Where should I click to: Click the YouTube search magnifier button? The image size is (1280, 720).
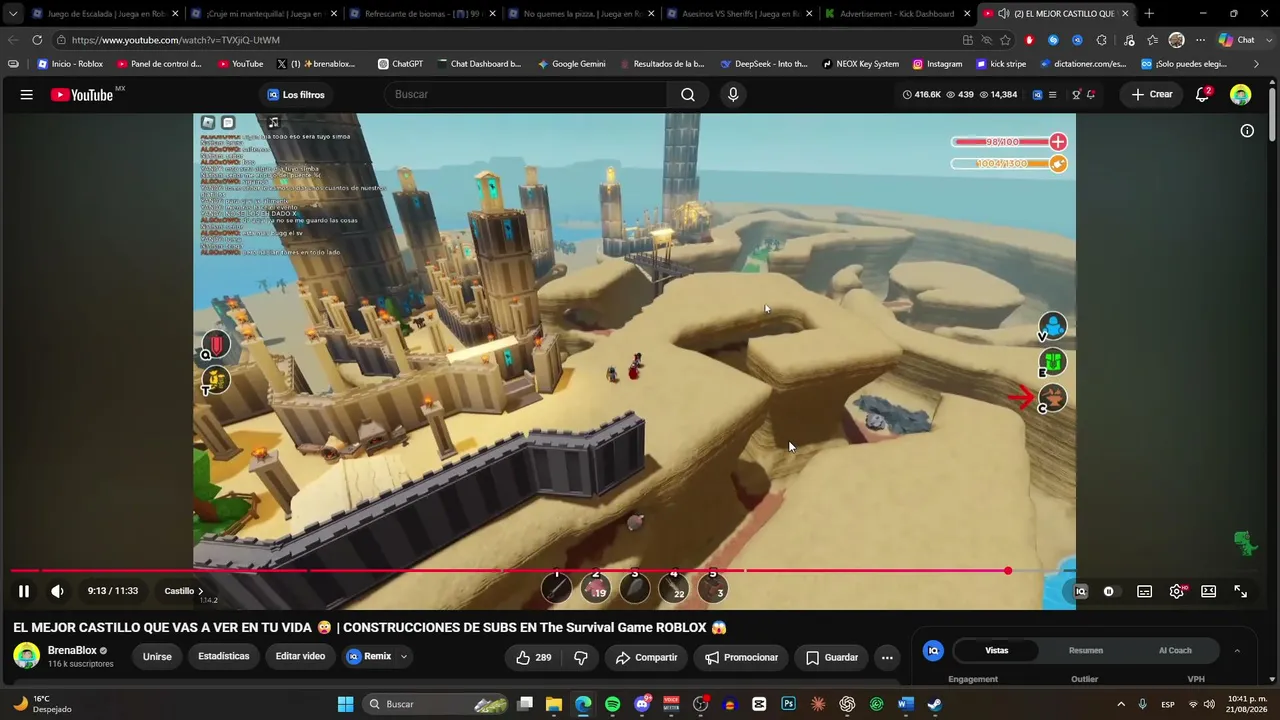coord(688,94)
